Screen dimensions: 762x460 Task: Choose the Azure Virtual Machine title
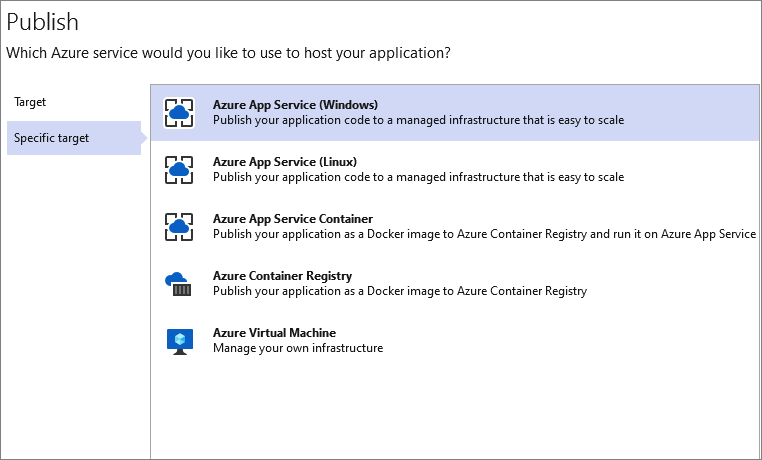pyautogui.click(x=274, y=333)
